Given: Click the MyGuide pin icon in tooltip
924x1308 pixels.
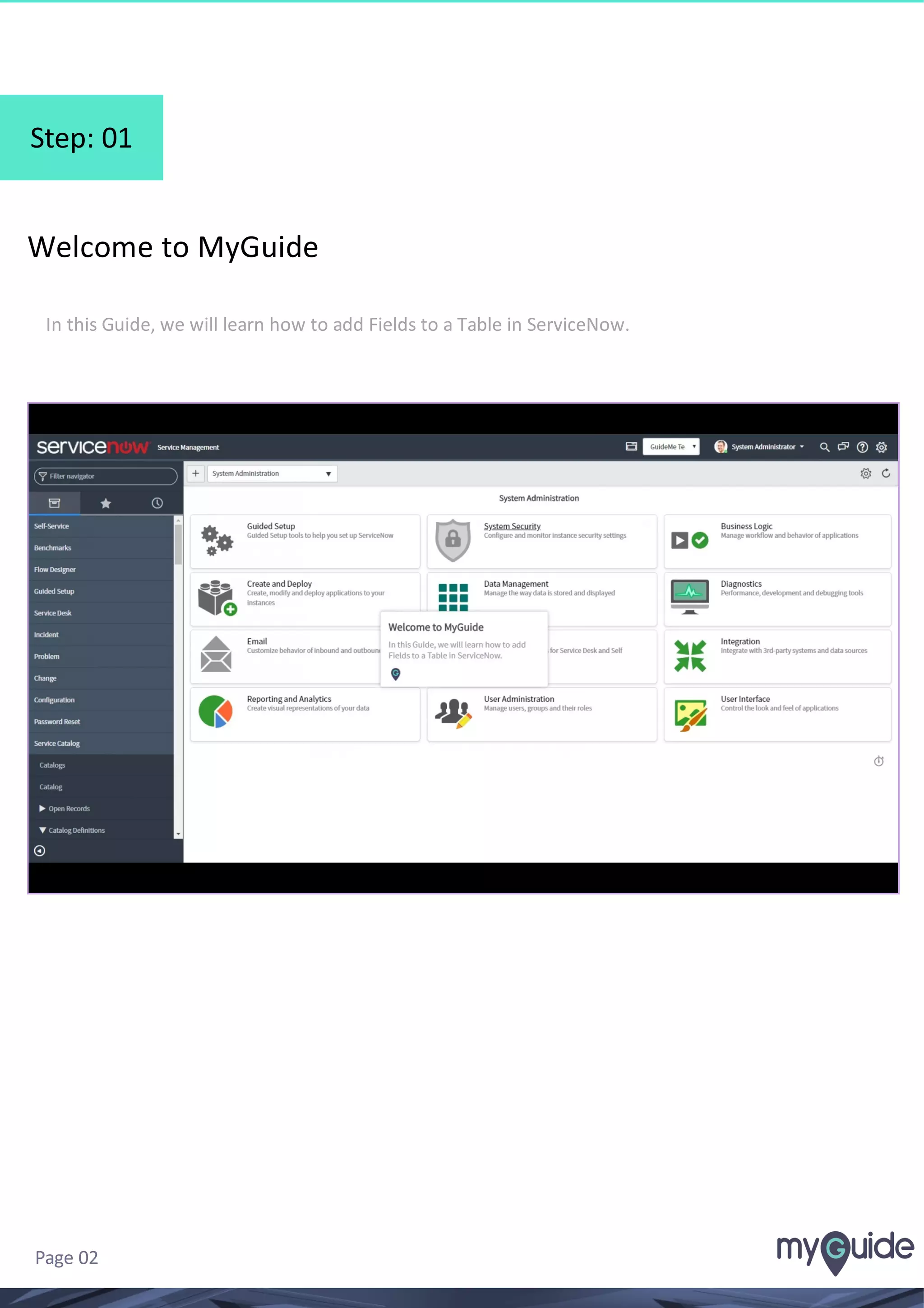Looking at the screenshot, I should [396, 674].
